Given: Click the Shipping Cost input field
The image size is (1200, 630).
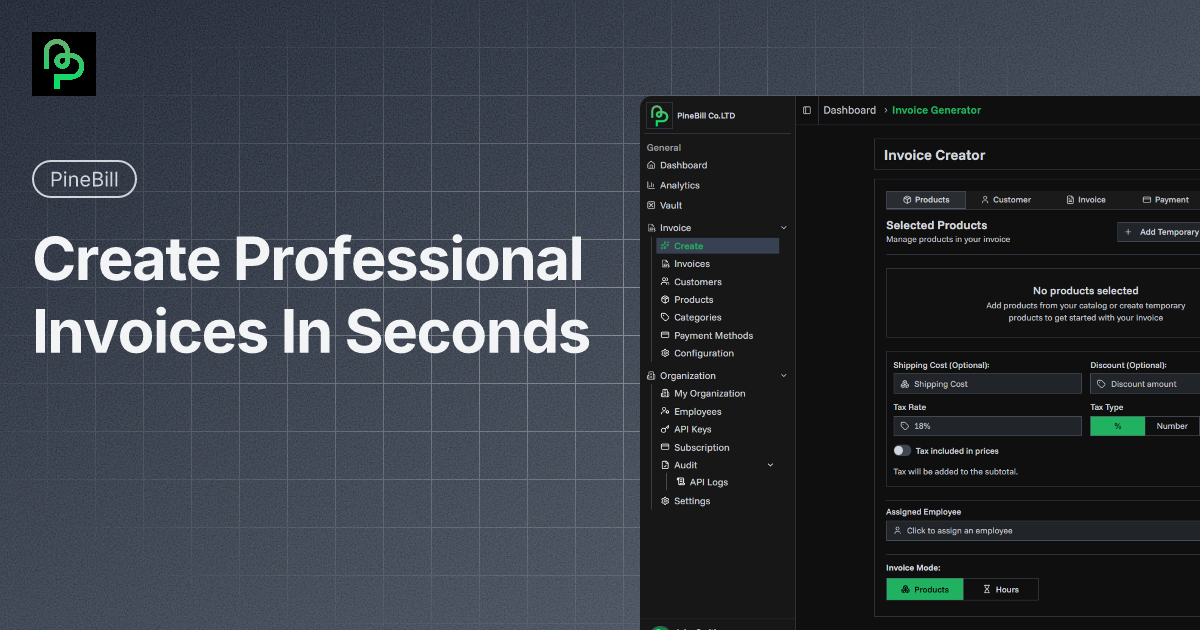Looking at the screenshot, I should pos(987,383).
